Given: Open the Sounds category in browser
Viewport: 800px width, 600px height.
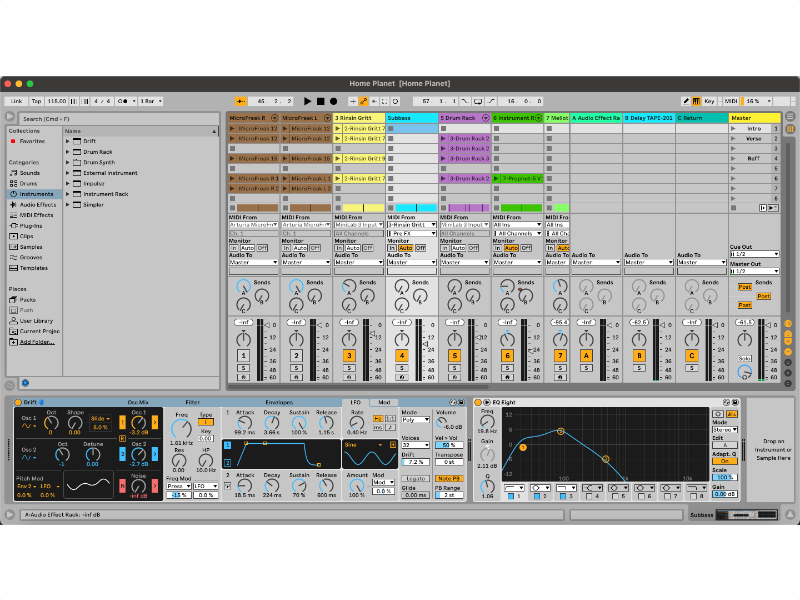Looking at the screenshot, I should coord(30,173).
